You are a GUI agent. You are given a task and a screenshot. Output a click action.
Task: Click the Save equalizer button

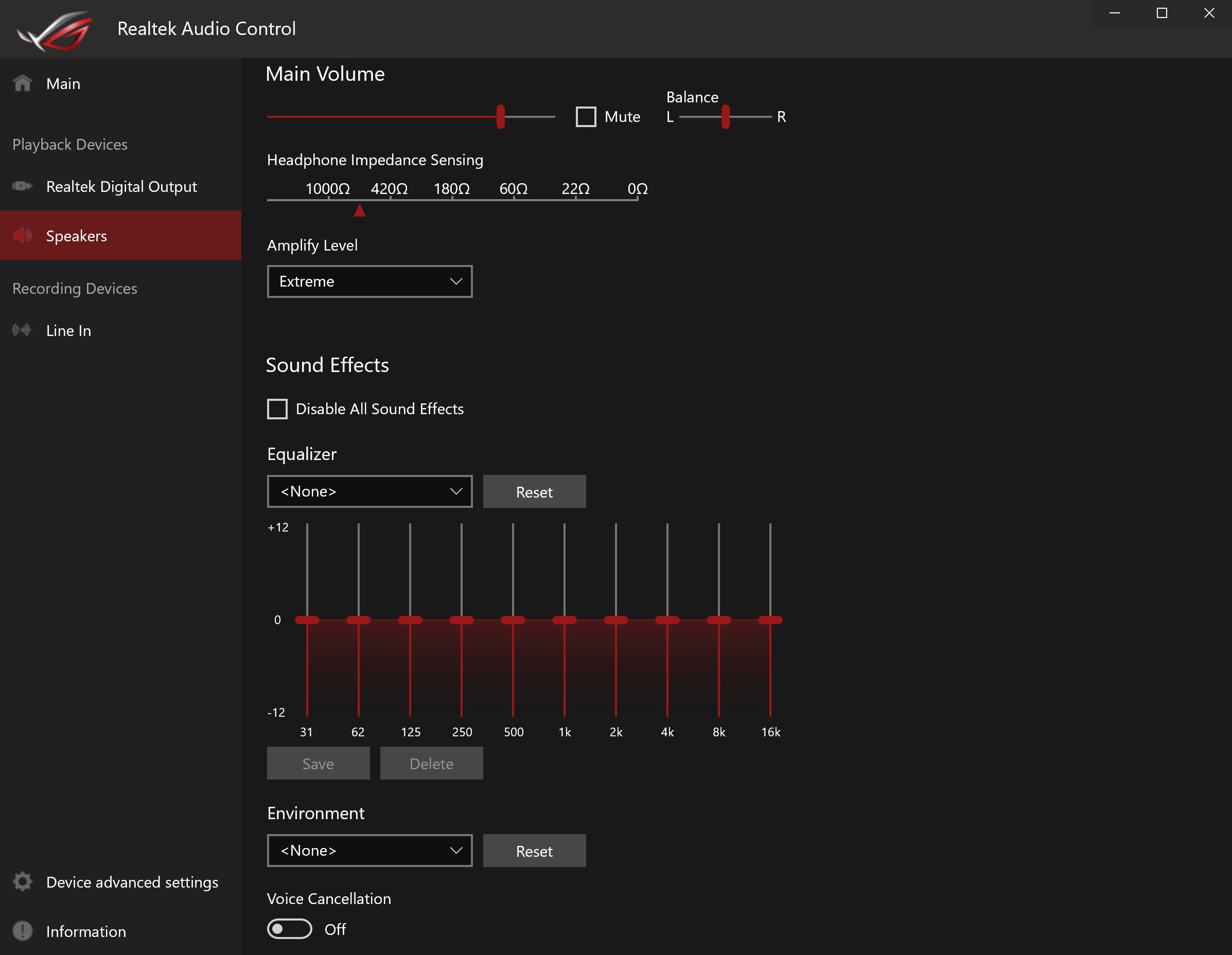(318, 764)
